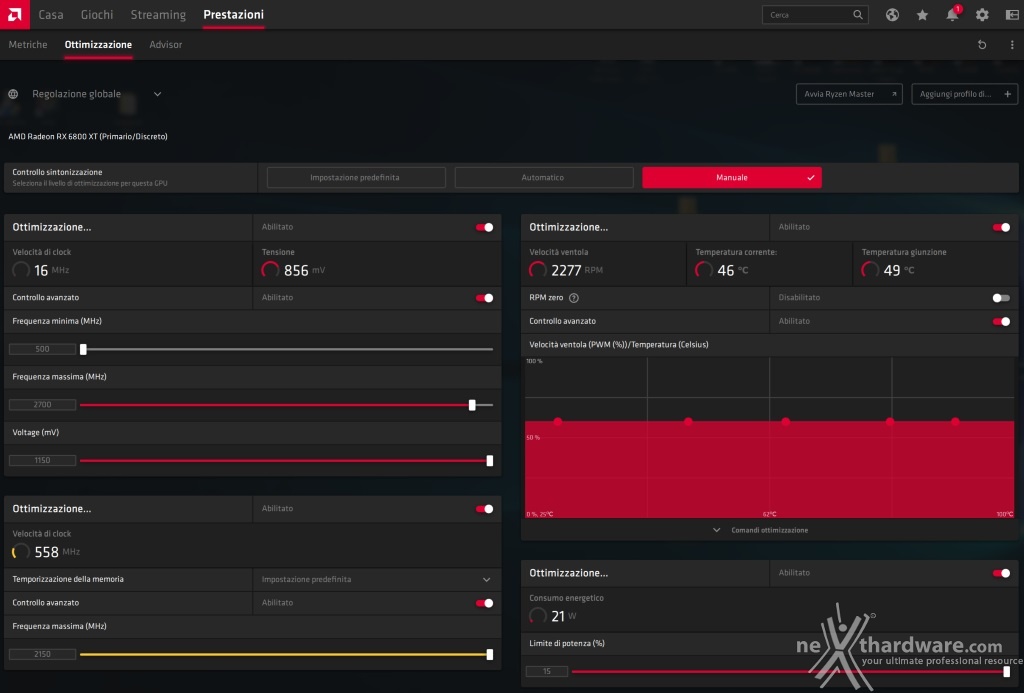Open the notifications bell
The height and width of the screenshot is (693, 1024).
tap(952, 14)
